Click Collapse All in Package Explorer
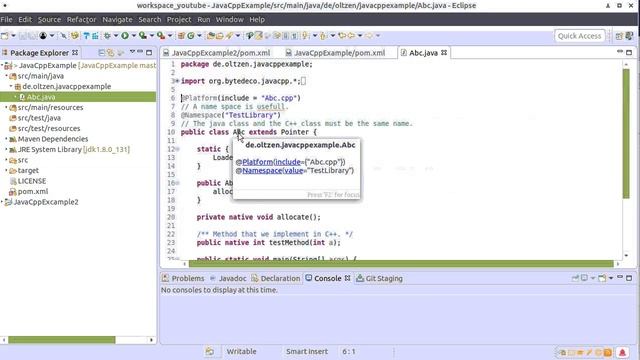Image resolution: width=640 pixels, height=360 pixels. coord(102,53)
